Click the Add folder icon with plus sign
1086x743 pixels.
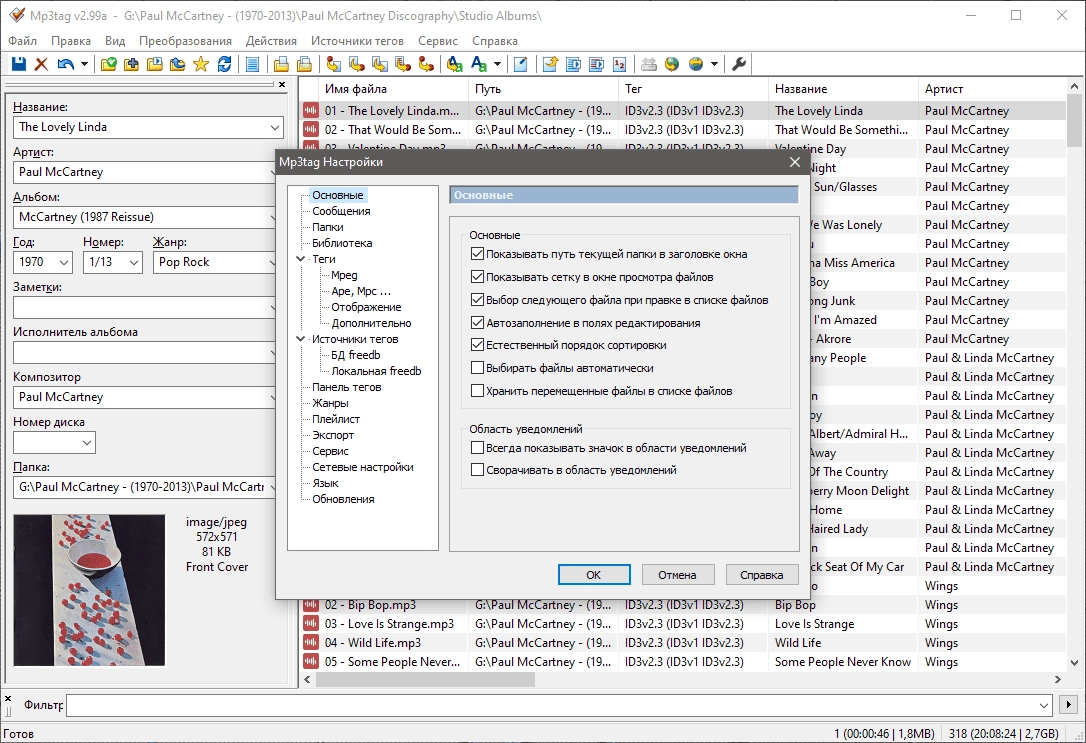click(132, 64)
